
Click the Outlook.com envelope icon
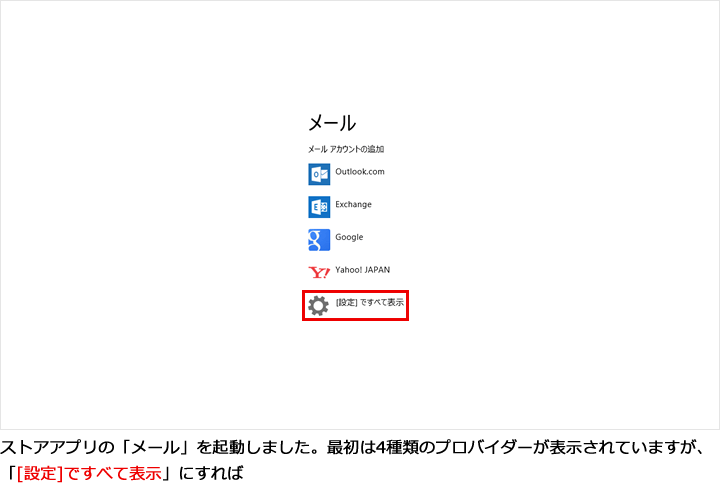[x=319, y=174]
